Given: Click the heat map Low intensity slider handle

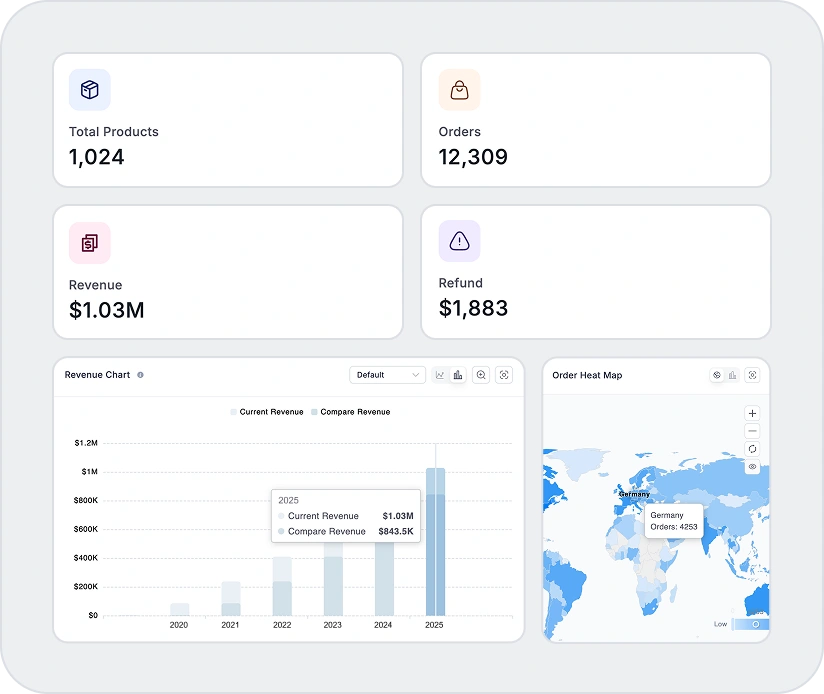Looking at the screenshot, I should (x=755, y=624).
